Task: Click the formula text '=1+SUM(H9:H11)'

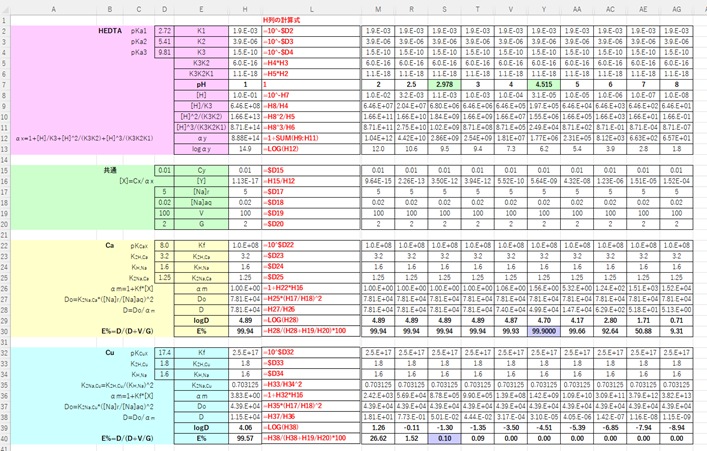Action: pyautogui.click(x=290, y=138)
